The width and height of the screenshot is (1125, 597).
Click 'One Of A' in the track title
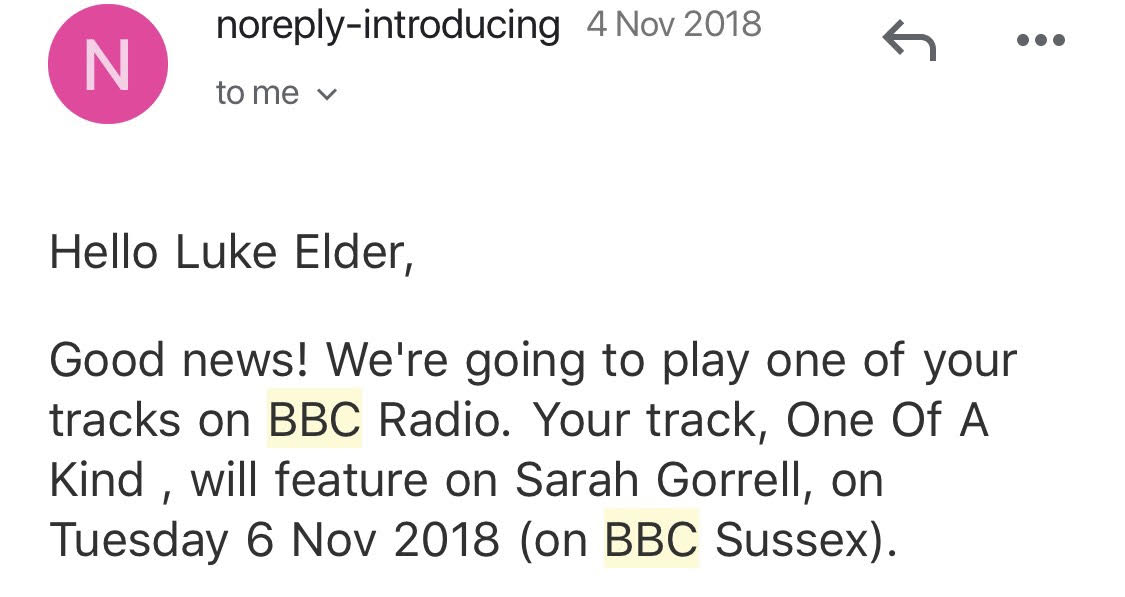886,421
